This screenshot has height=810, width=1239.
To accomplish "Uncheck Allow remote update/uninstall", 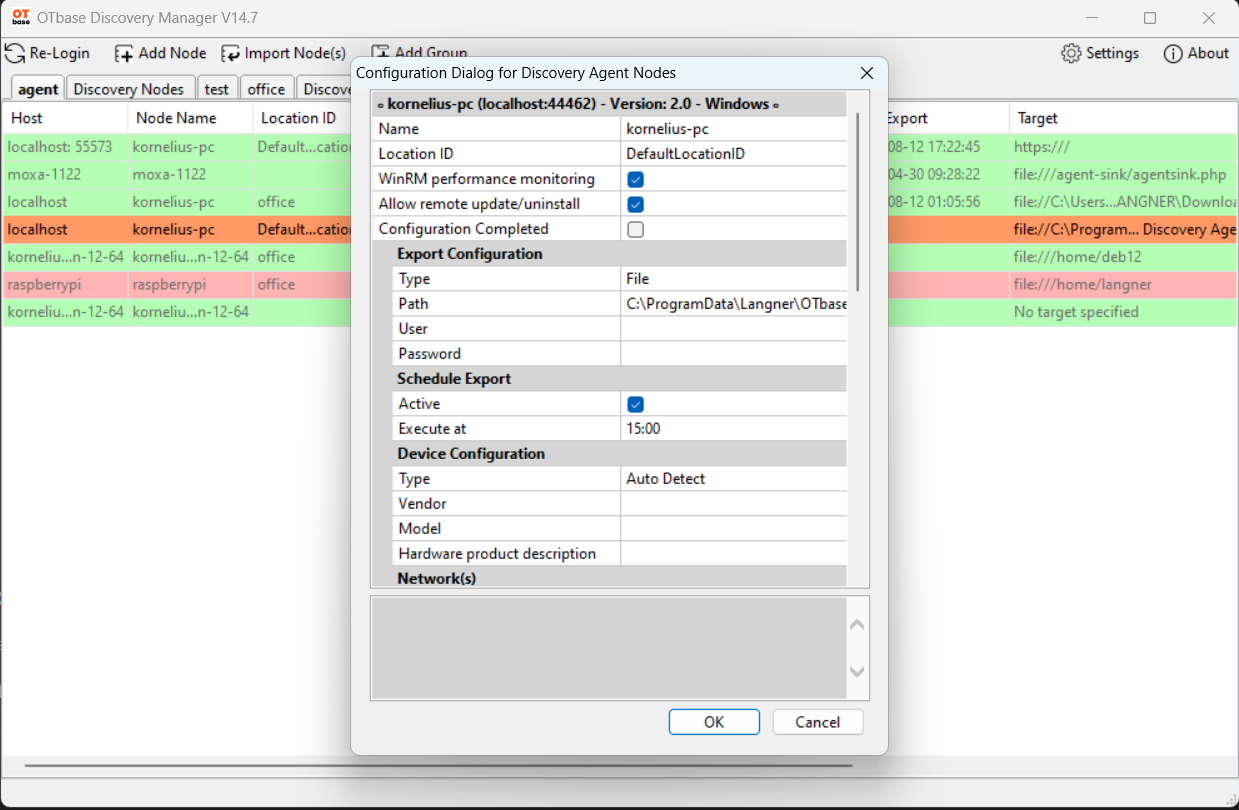I will tap(635, 204).
